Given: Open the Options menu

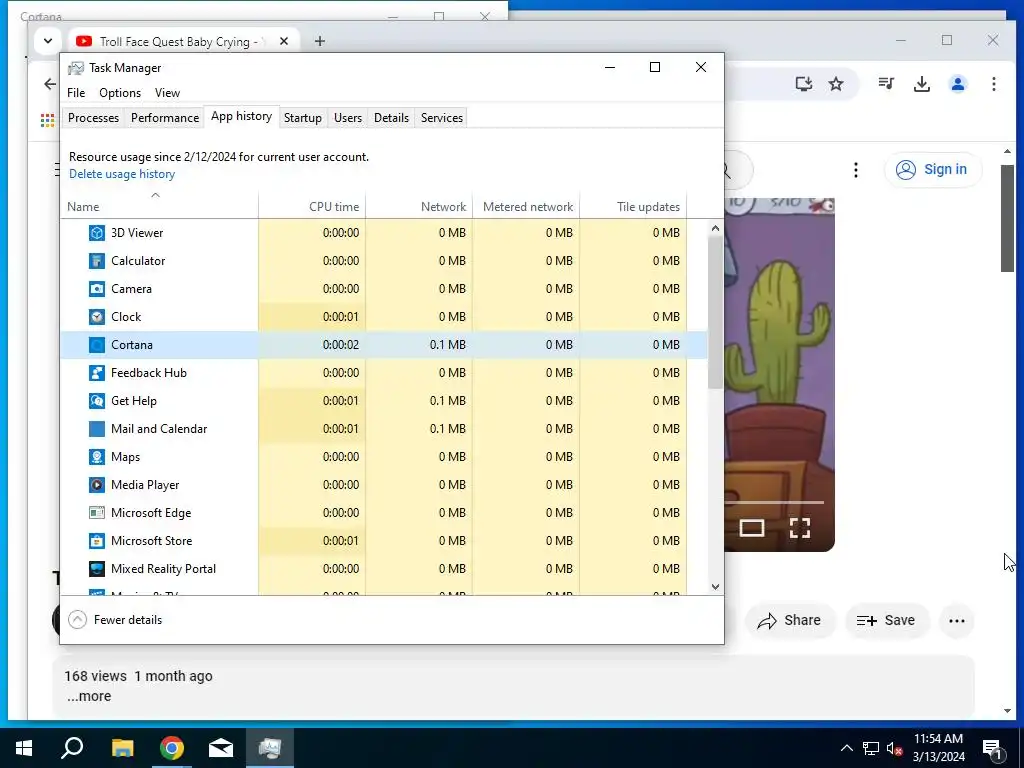Looking at the screenshot, I should [x=120, y=93].
